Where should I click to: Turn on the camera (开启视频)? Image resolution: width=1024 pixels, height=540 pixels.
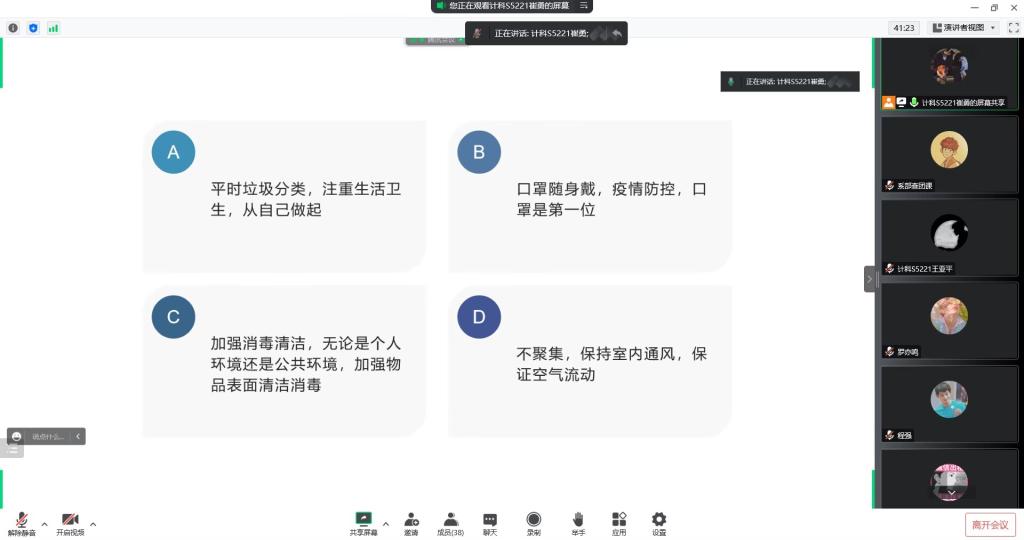pos(70,523)
